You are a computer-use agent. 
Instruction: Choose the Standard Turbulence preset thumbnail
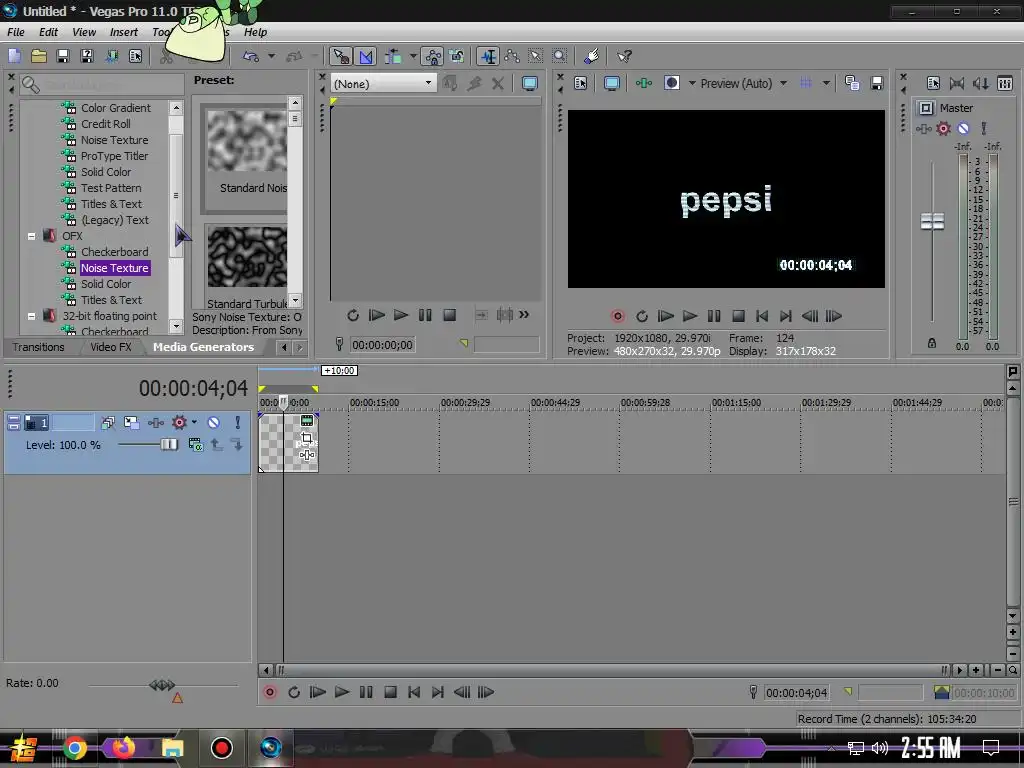click(x=246, y=257)
